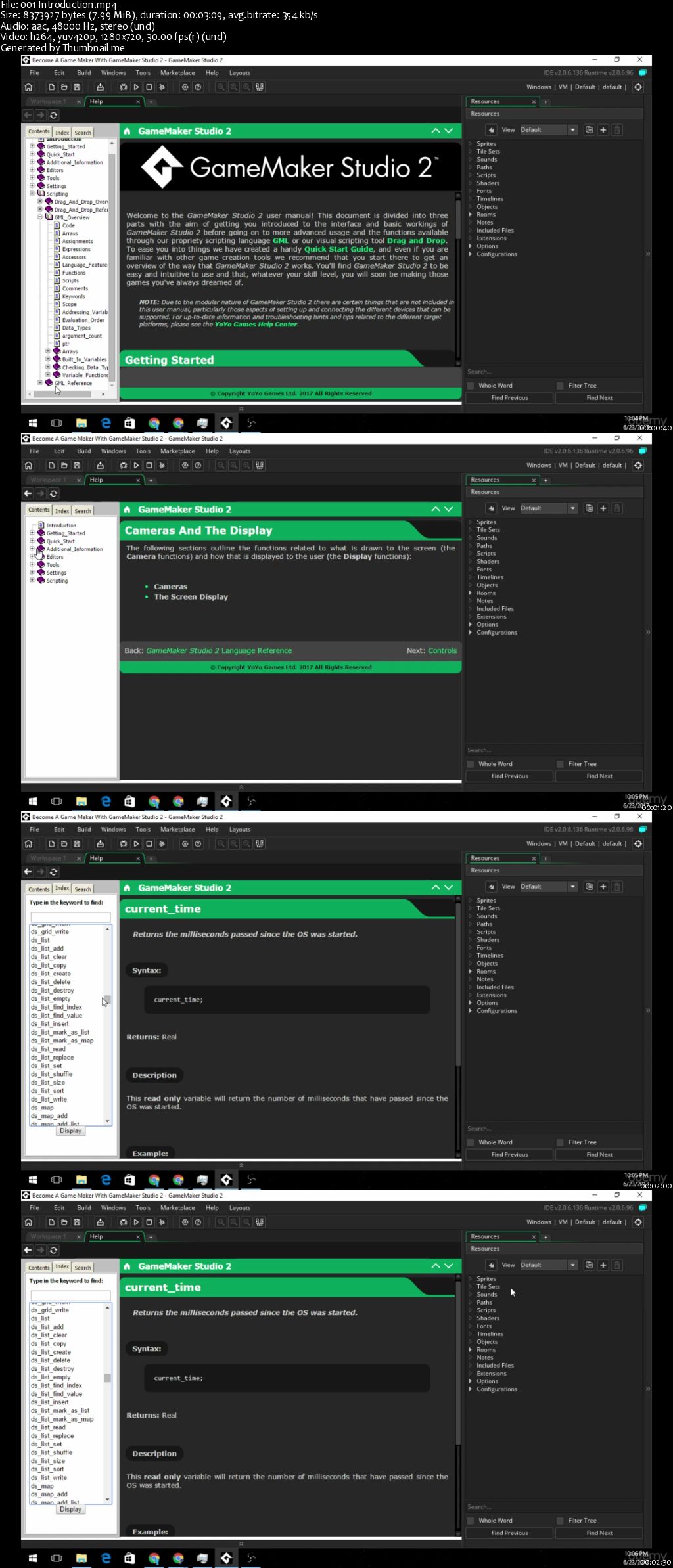673x1568 pixels.
Task: Enable Filter Tree checkbox in the 00:00:40 frame
Action: [560, 386]
